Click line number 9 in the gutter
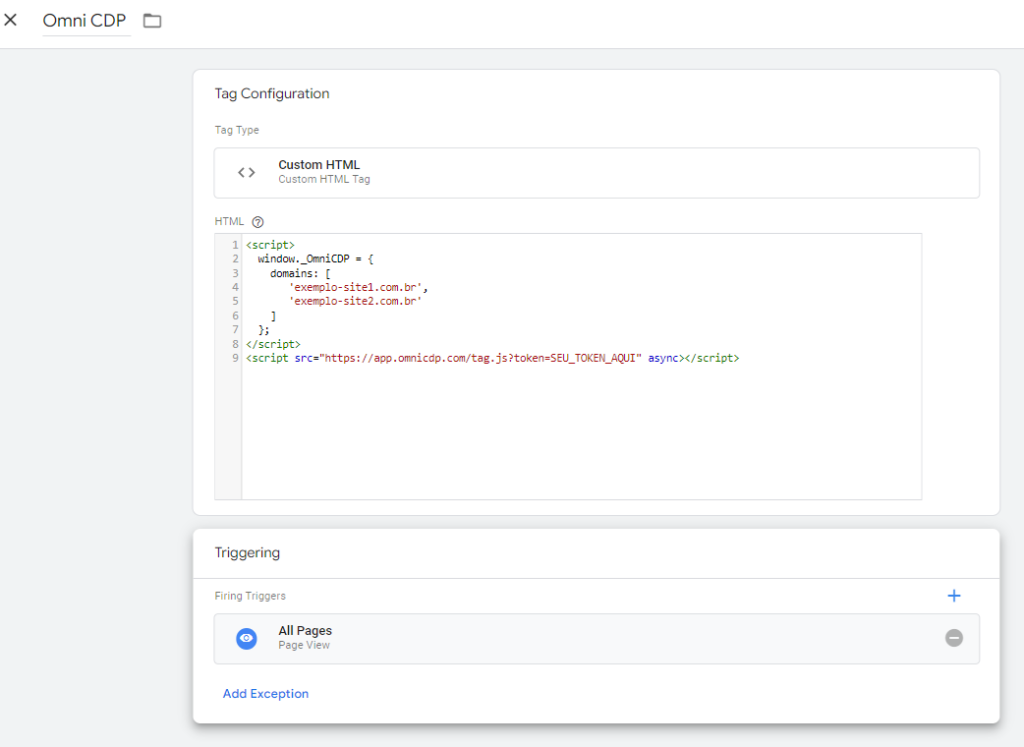The width and height of the screenshot is (1024, 747). 234,358
